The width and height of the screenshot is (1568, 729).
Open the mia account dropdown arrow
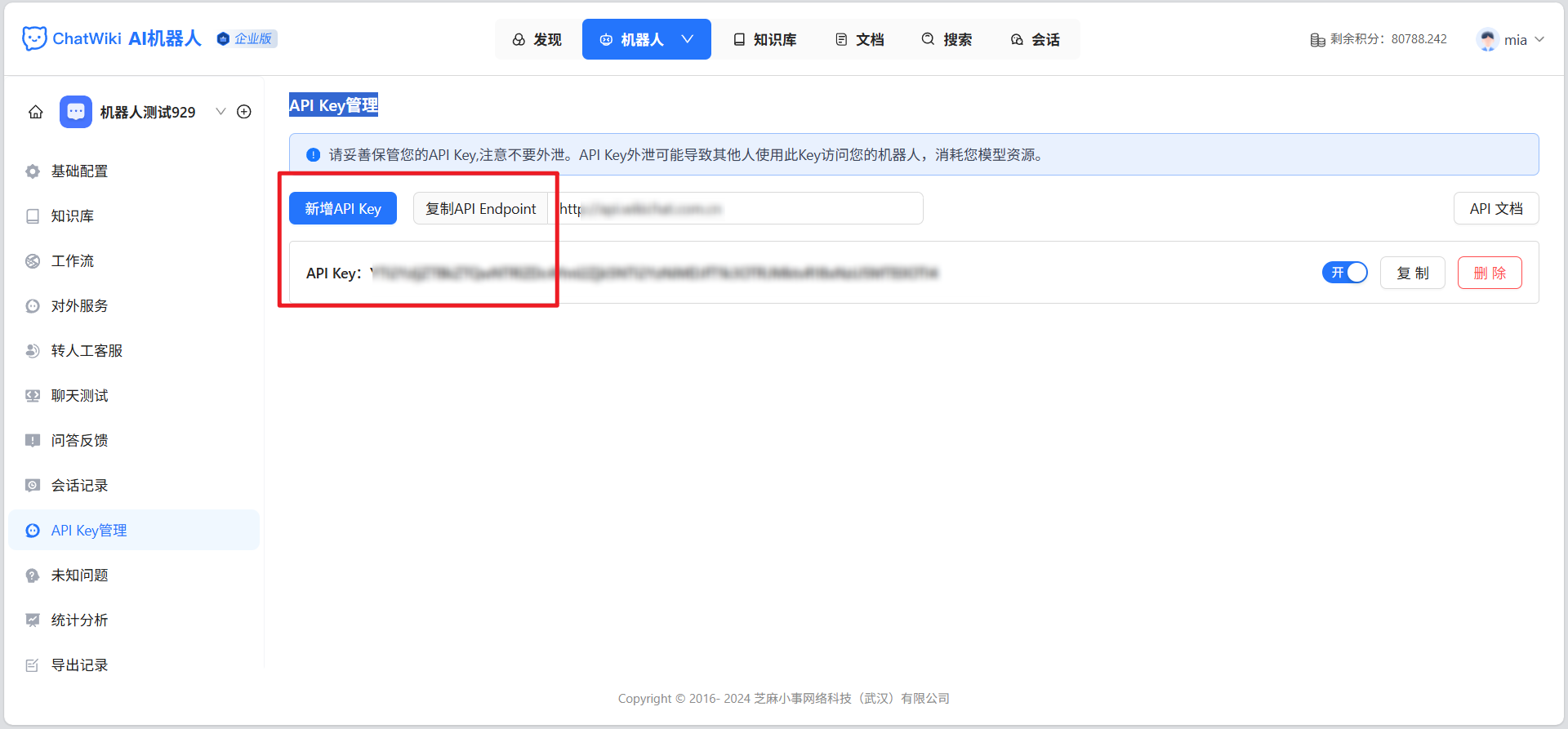(x=1539, y=39)
